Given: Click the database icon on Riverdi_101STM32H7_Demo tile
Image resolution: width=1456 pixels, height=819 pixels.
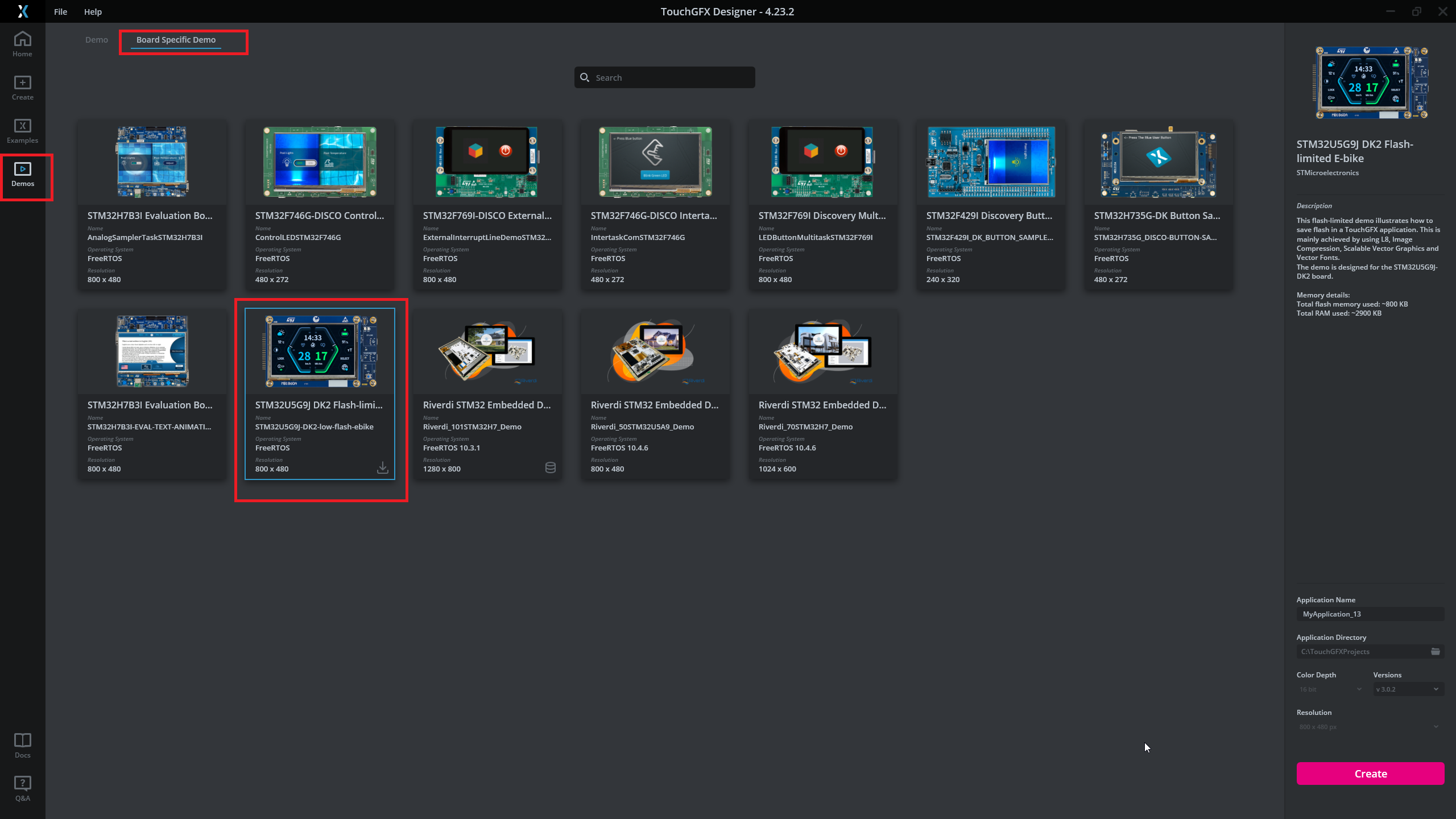Looking at the screenshot, I should [x=550, y=468].
